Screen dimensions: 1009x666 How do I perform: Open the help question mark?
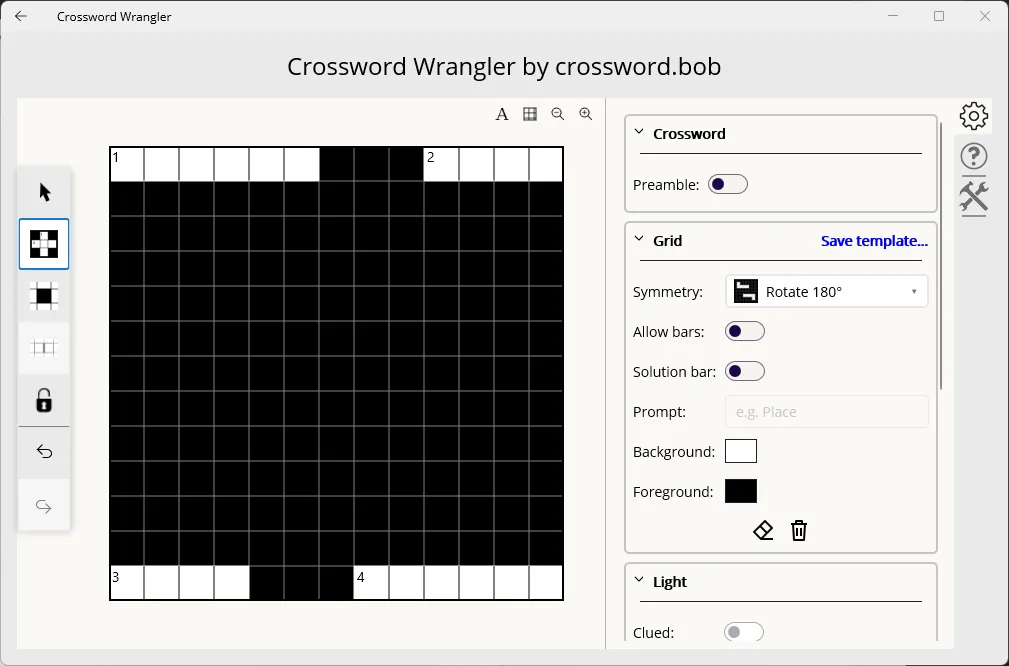coord(974,156)
